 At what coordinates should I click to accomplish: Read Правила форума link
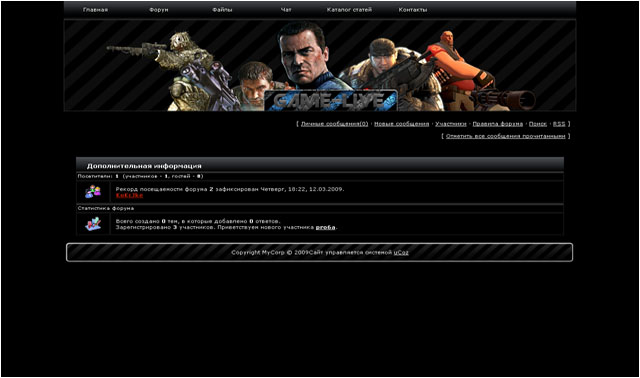[498, 124]
